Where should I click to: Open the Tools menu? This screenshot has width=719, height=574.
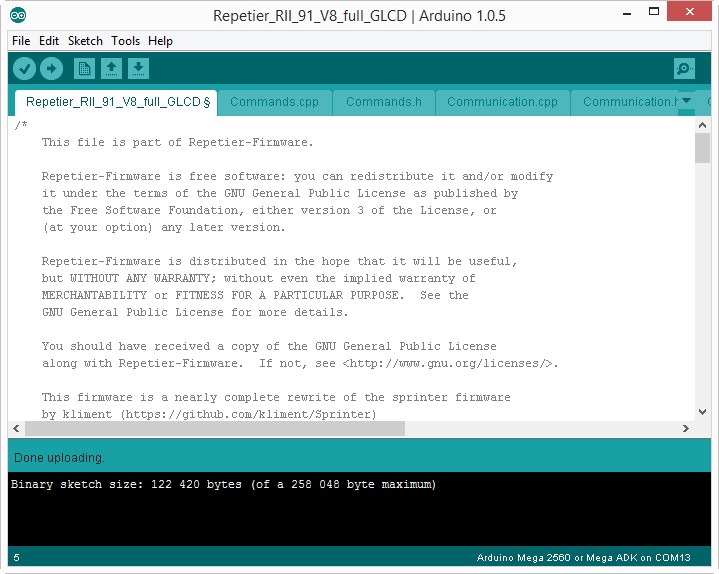(126, 41)
